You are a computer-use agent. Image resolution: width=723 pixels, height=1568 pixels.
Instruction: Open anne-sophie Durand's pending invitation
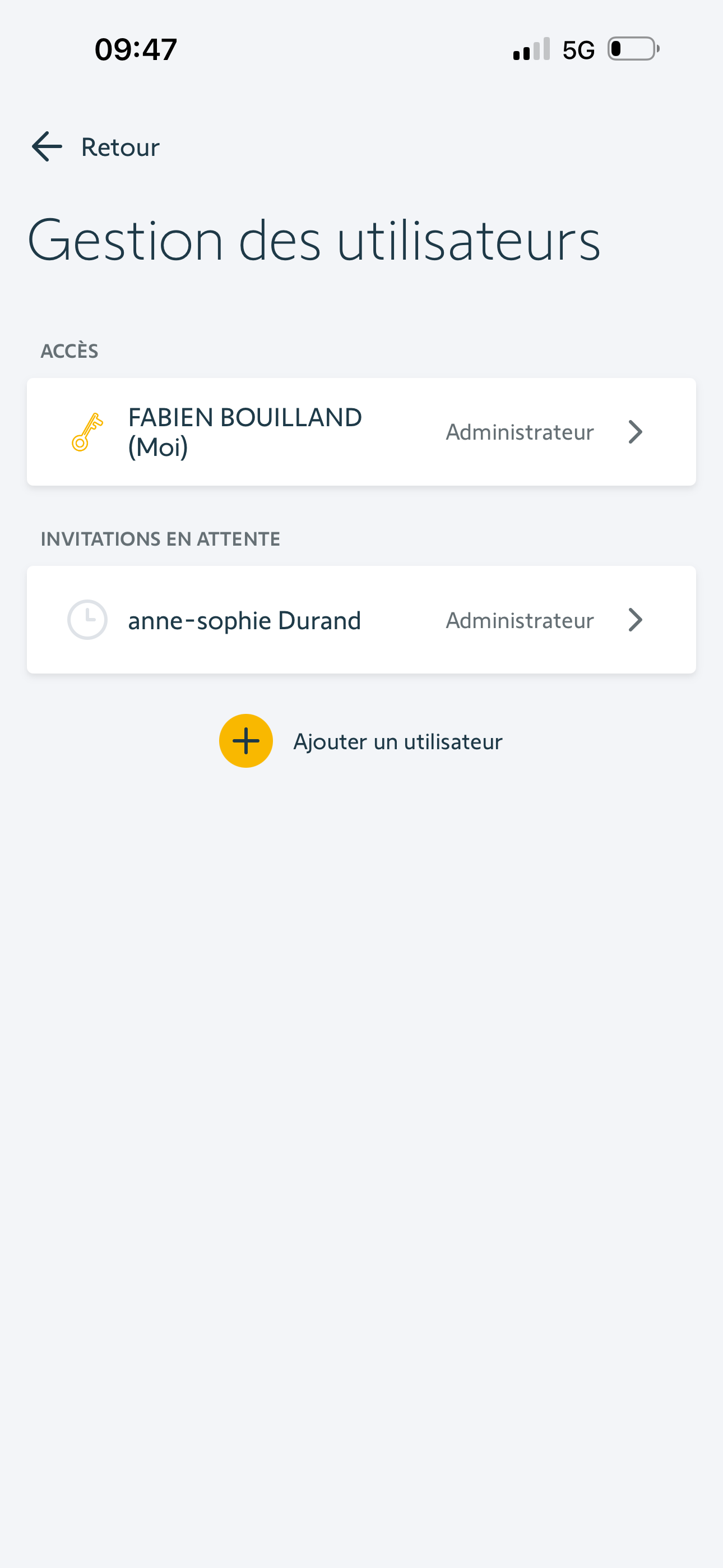[244, 620]
